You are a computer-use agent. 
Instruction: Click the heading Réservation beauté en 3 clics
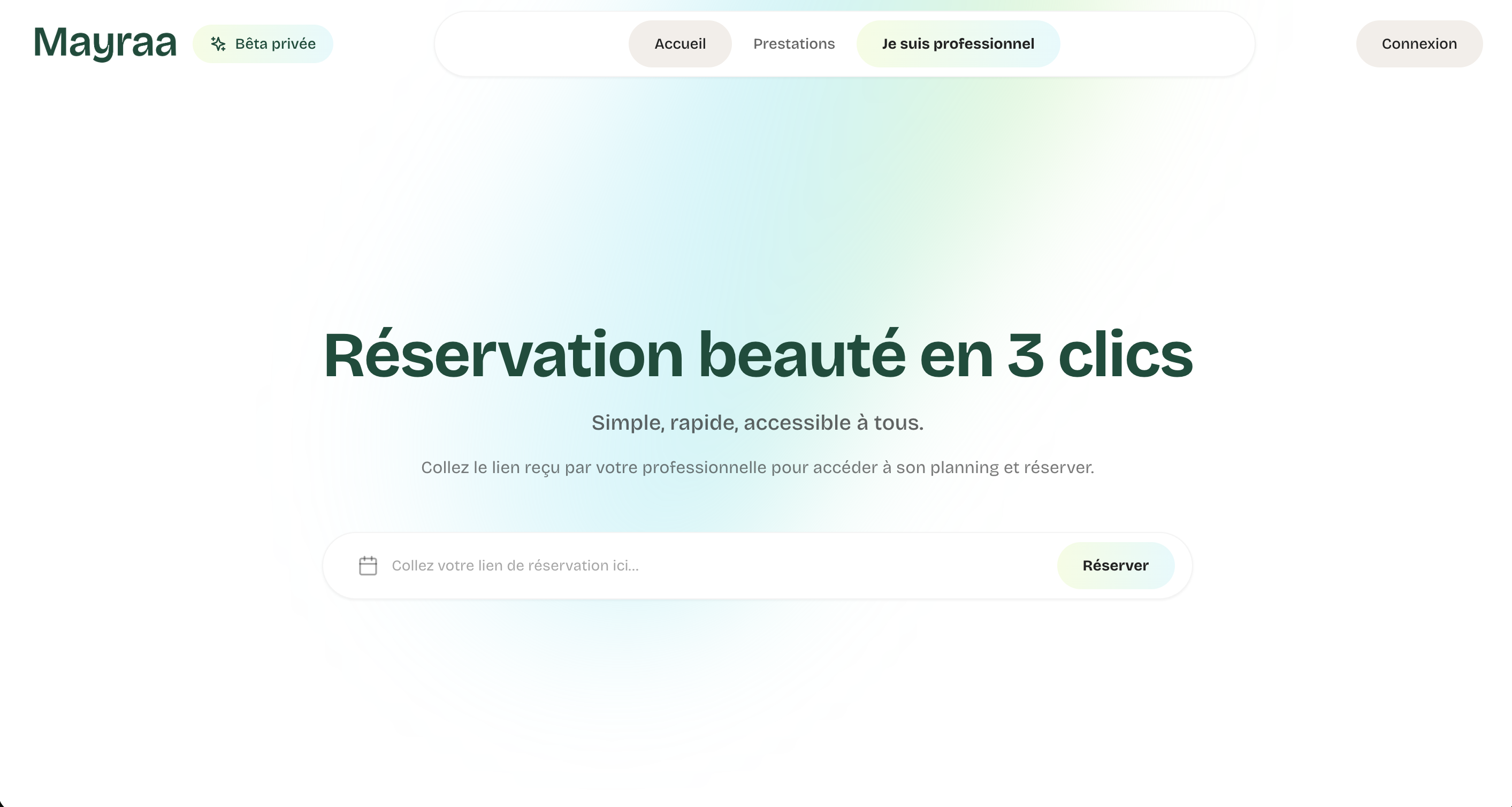pyautogui.click(x=755, y=354)
